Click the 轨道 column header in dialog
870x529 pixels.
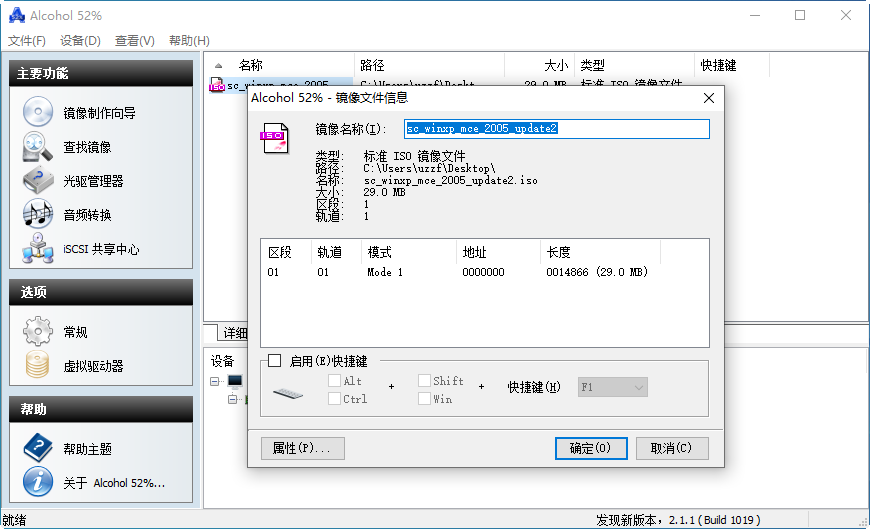336,253
